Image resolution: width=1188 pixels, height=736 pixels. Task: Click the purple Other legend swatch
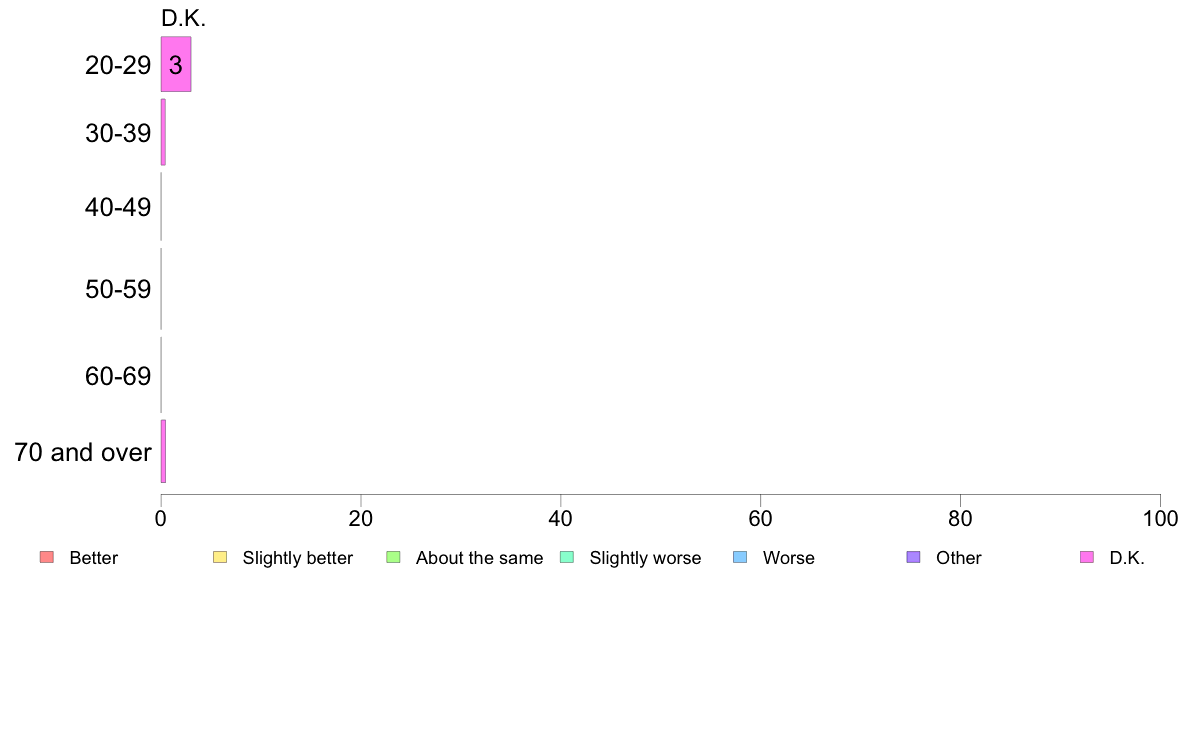(913, 557)
